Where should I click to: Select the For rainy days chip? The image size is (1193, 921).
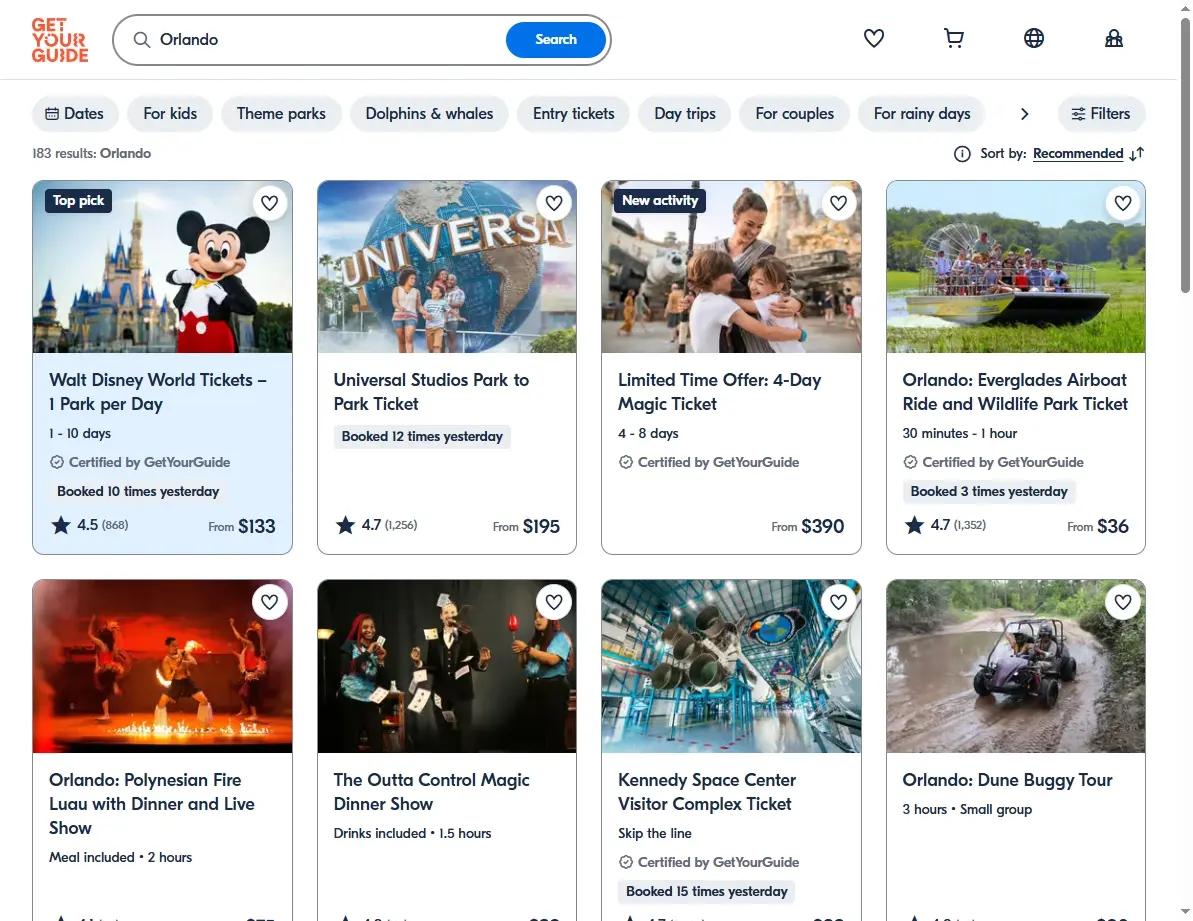click(921, 114)
